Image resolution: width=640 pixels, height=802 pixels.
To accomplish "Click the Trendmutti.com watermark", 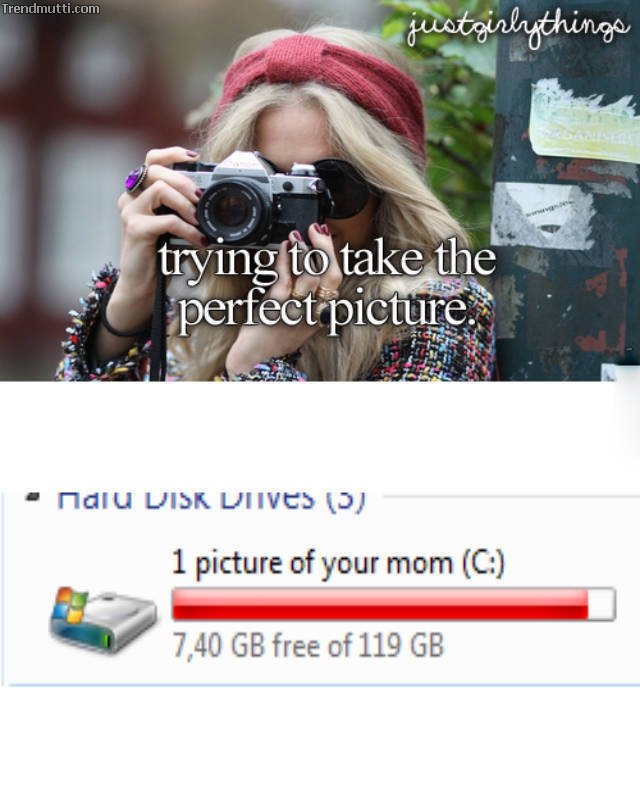I will 50,8.
